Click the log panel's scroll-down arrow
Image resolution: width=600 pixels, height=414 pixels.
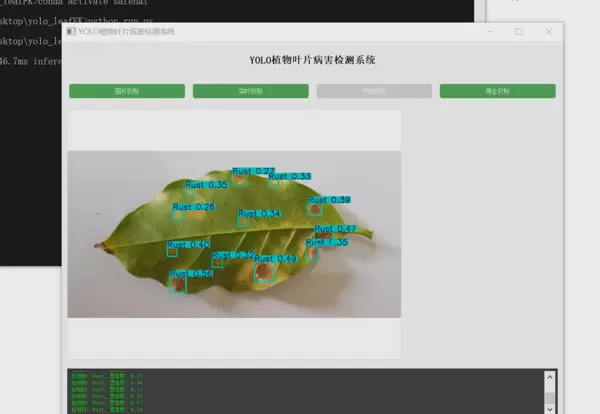click(x=549, y=407)
